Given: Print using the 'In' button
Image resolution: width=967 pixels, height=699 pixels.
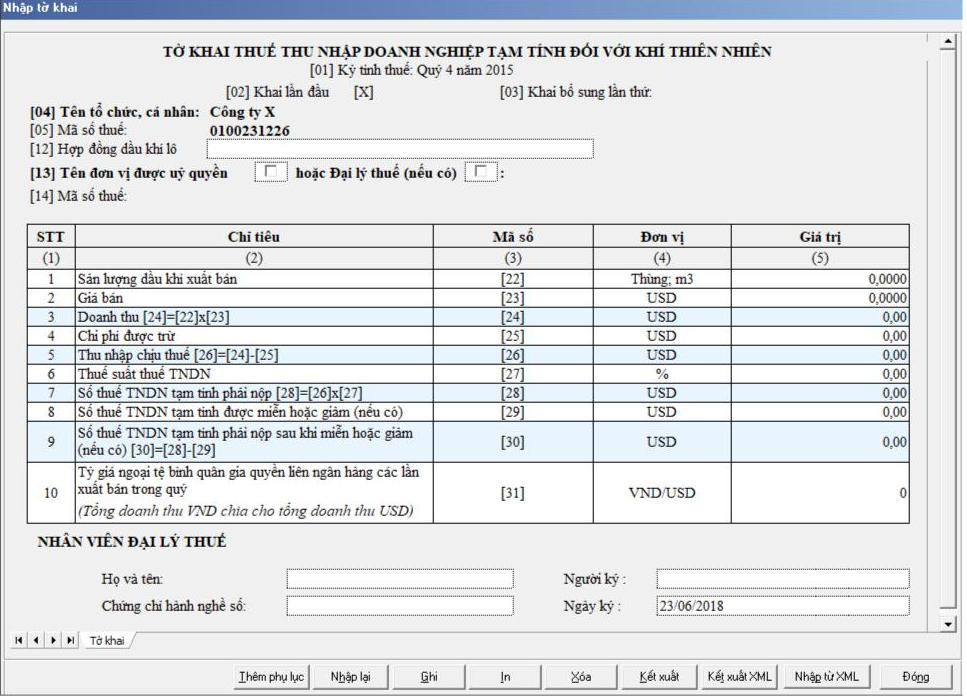Looking at the screenshot, I should coord(506,677).
